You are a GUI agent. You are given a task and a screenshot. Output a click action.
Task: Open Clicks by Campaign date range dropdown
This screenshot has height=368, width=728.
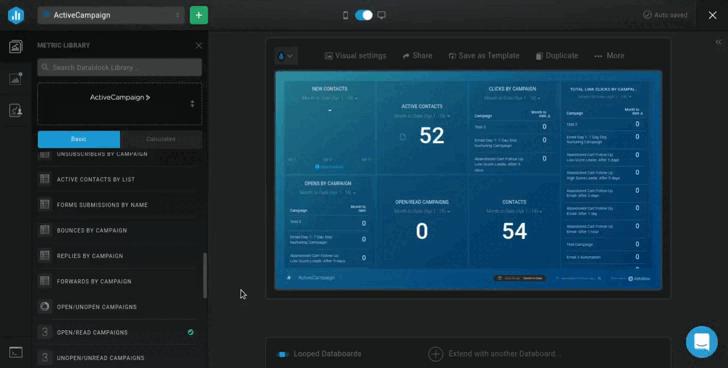click(x=512, y=98)
